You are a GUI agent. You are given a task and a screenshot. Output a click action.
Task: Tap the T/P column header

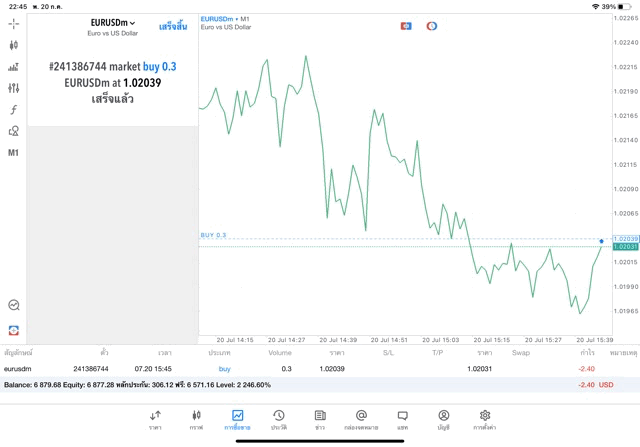point(437,353)
